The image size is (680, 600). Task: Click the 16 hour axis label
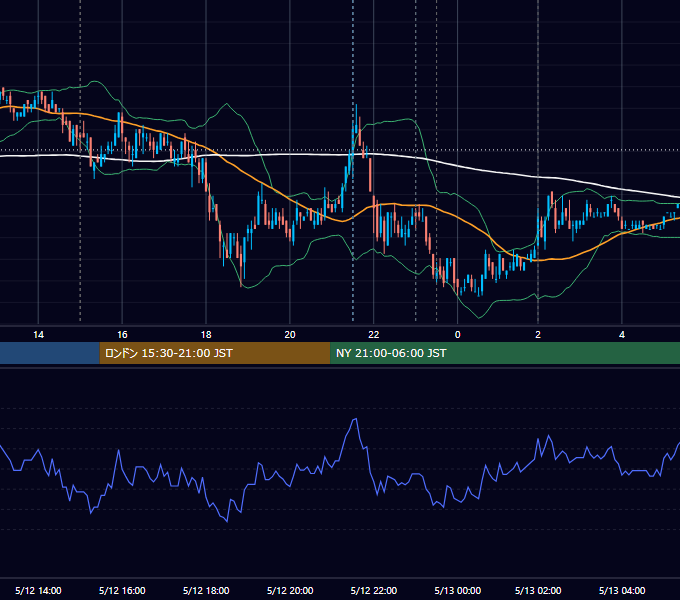click(x=122, y=335)
